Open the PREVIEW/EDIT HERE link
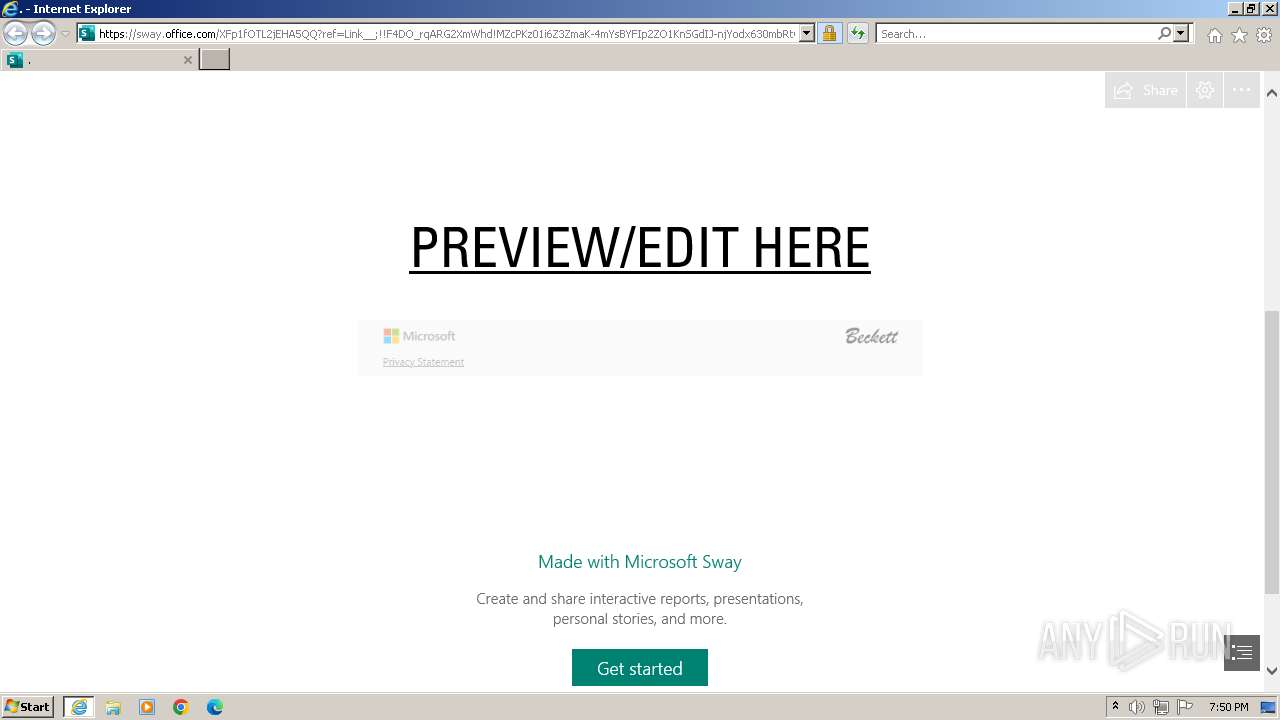The height and width of the screenshot is (720, 1280). point(640,248)
